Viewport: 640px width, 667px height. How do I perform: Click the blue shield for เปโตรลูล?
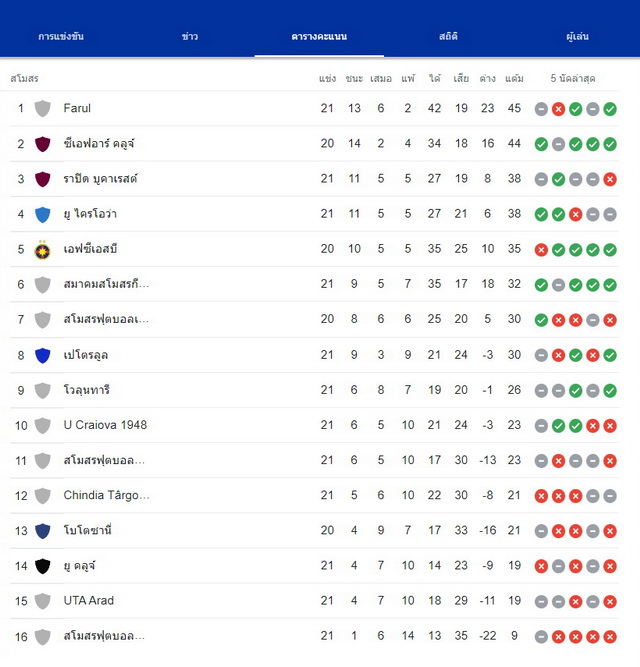(43, 355)
